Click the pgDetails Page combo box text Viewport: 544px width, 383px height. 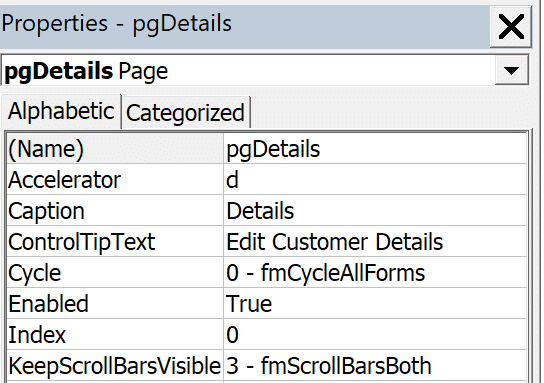pyautogui.click(x=86, y=71)
